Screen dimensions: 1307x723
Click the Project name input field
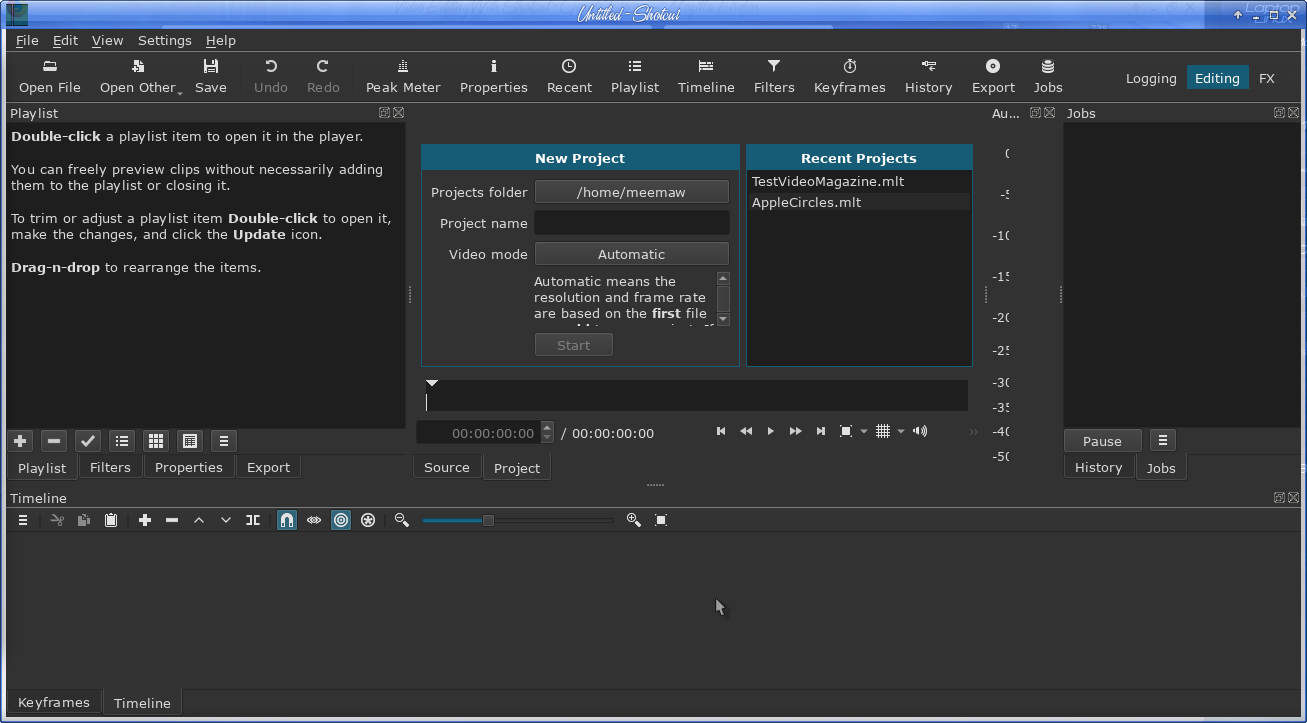click(x=631, y=223)
